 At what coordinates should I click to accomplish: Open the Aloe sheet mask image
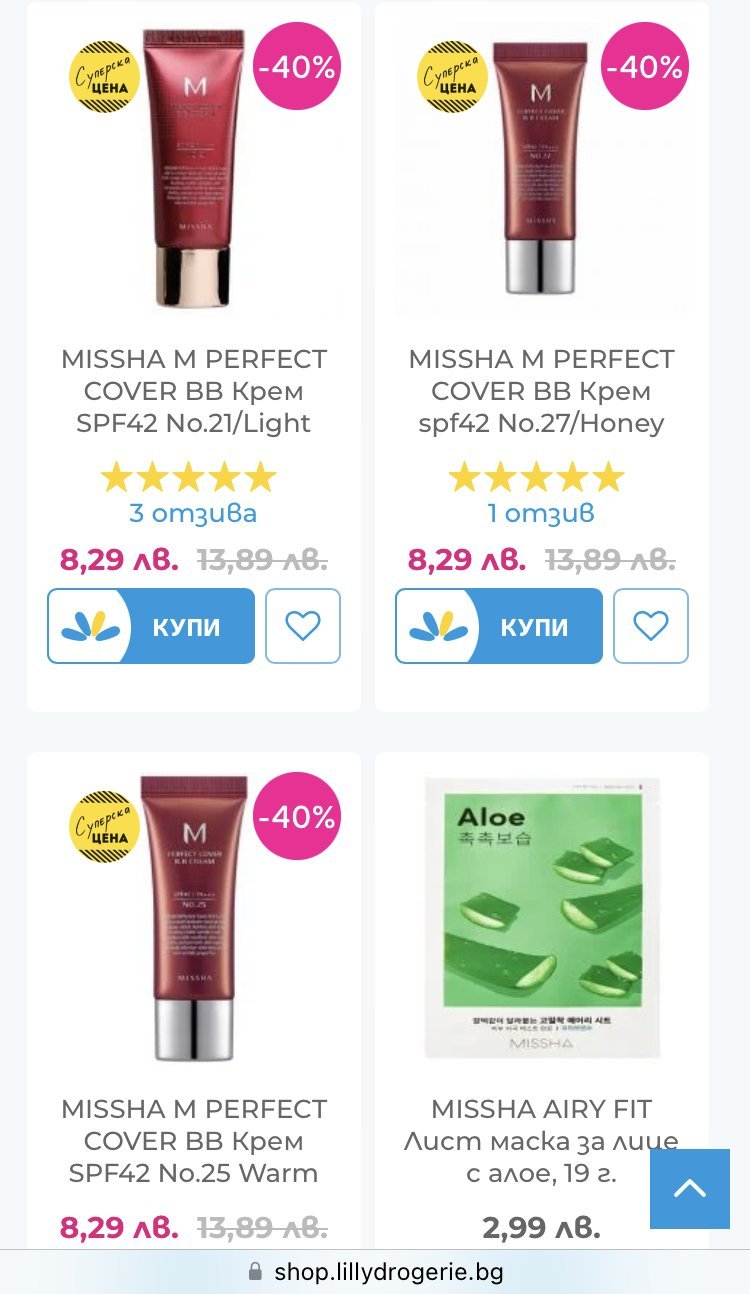(542, 918)
